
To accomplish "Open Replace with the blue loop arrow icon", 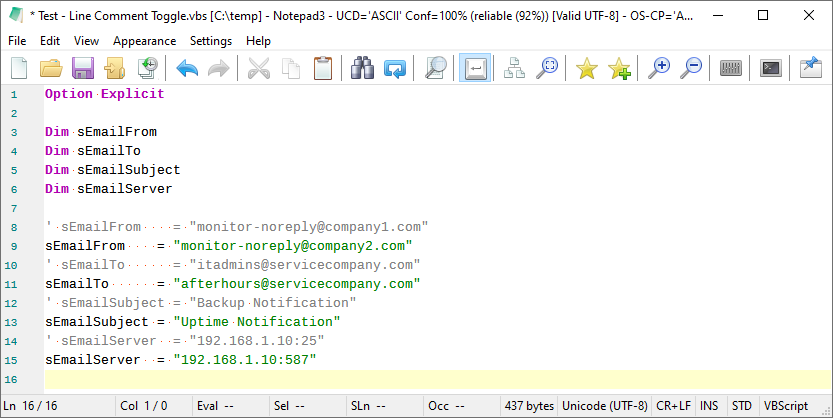I will tap(395, 69).
